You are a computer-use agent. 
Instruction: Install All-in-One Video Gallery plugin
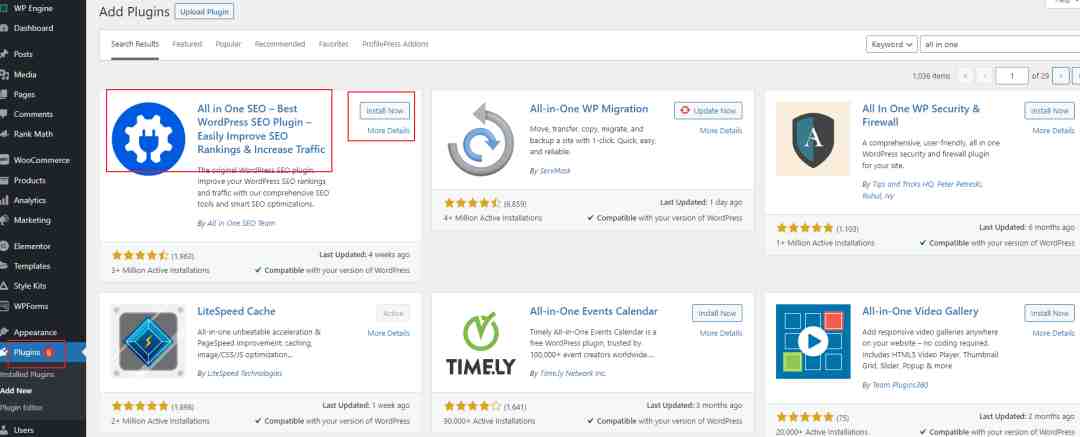pyautogui.click(x=1050, y=313)
